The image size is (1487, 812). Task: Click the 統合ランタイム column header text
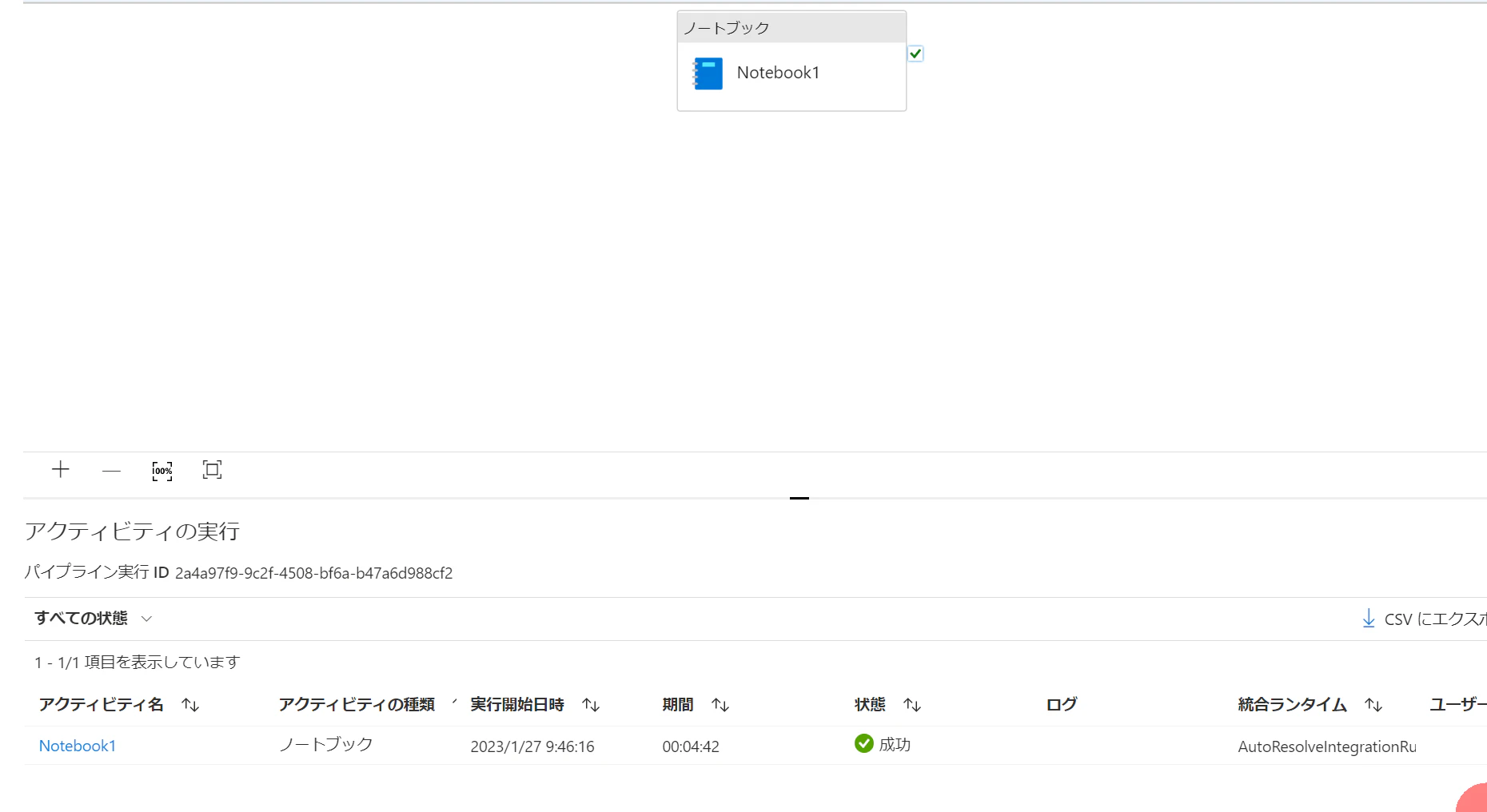(1293, 704)
